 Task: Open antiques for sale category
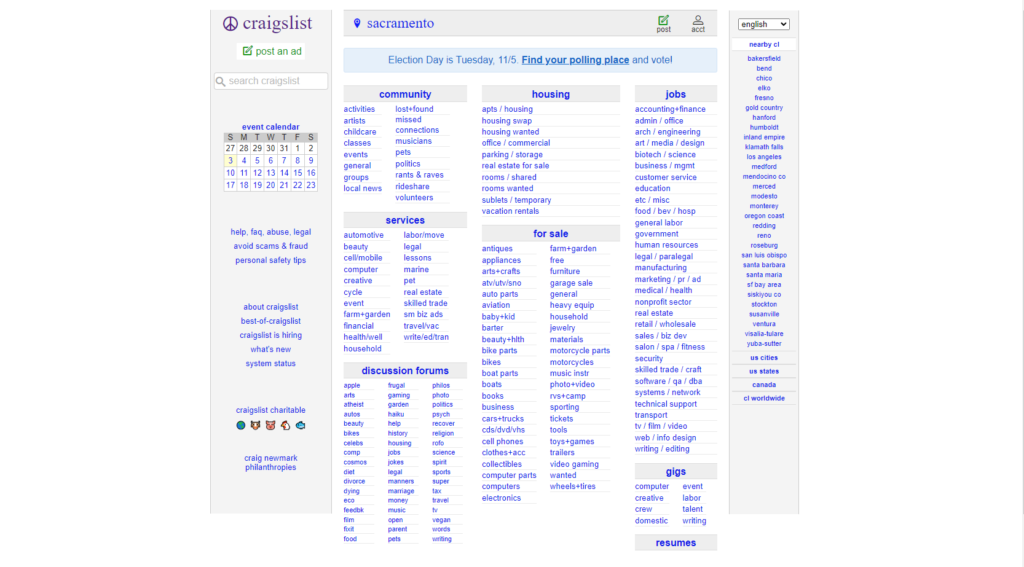click(497, 249)
